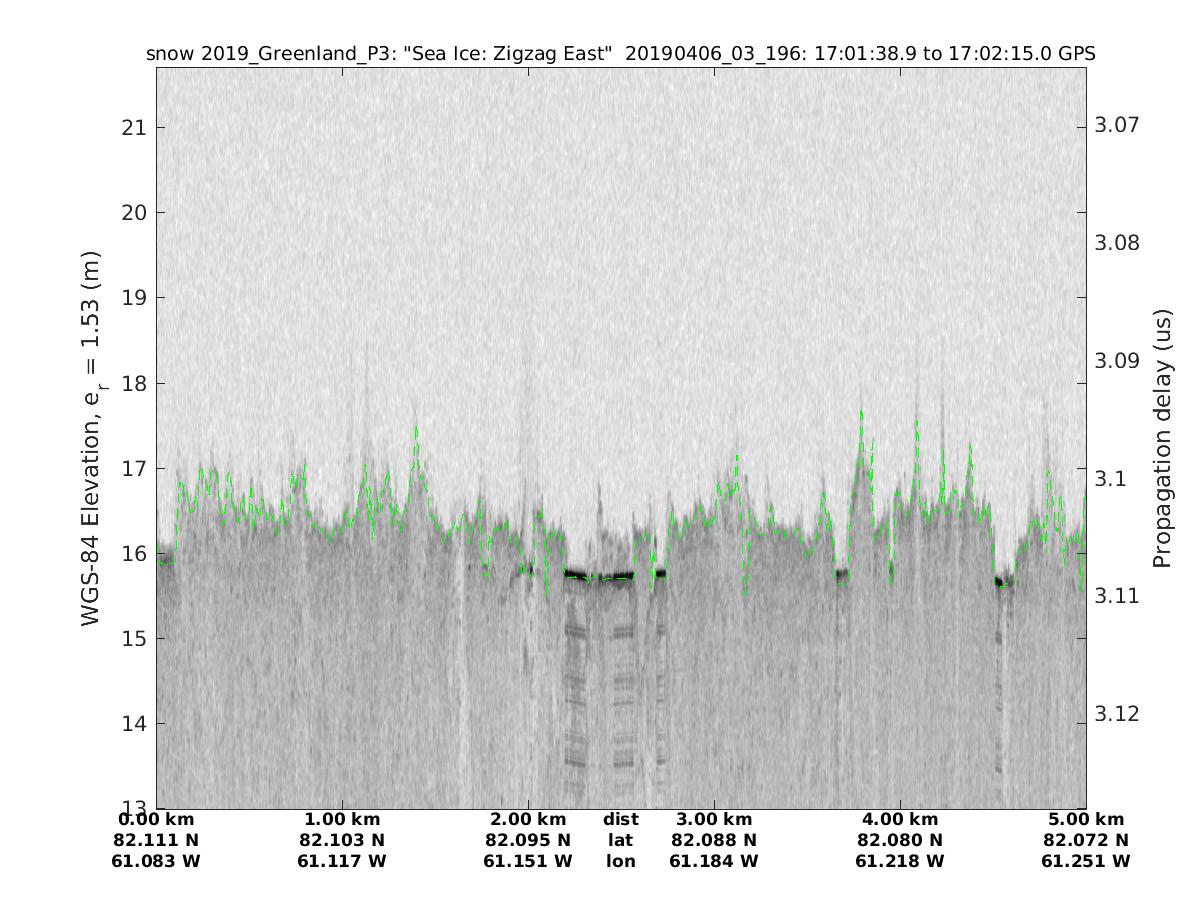Click the "lon" legend label on x-axis
This screenshot has height=900, width=1200.
click(620, 861)
